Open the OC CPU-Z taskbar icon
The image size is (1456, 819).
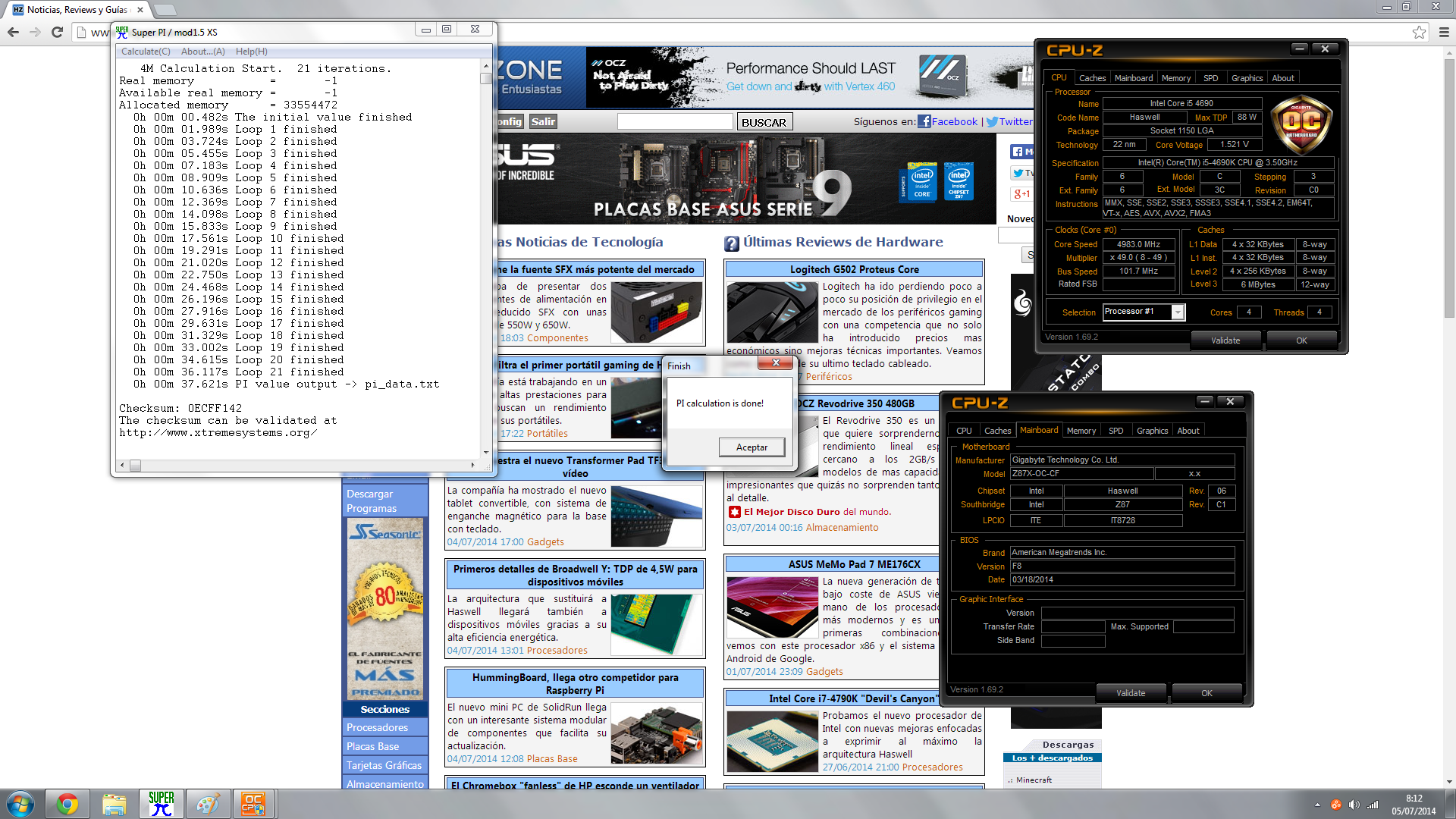[253, 804]
